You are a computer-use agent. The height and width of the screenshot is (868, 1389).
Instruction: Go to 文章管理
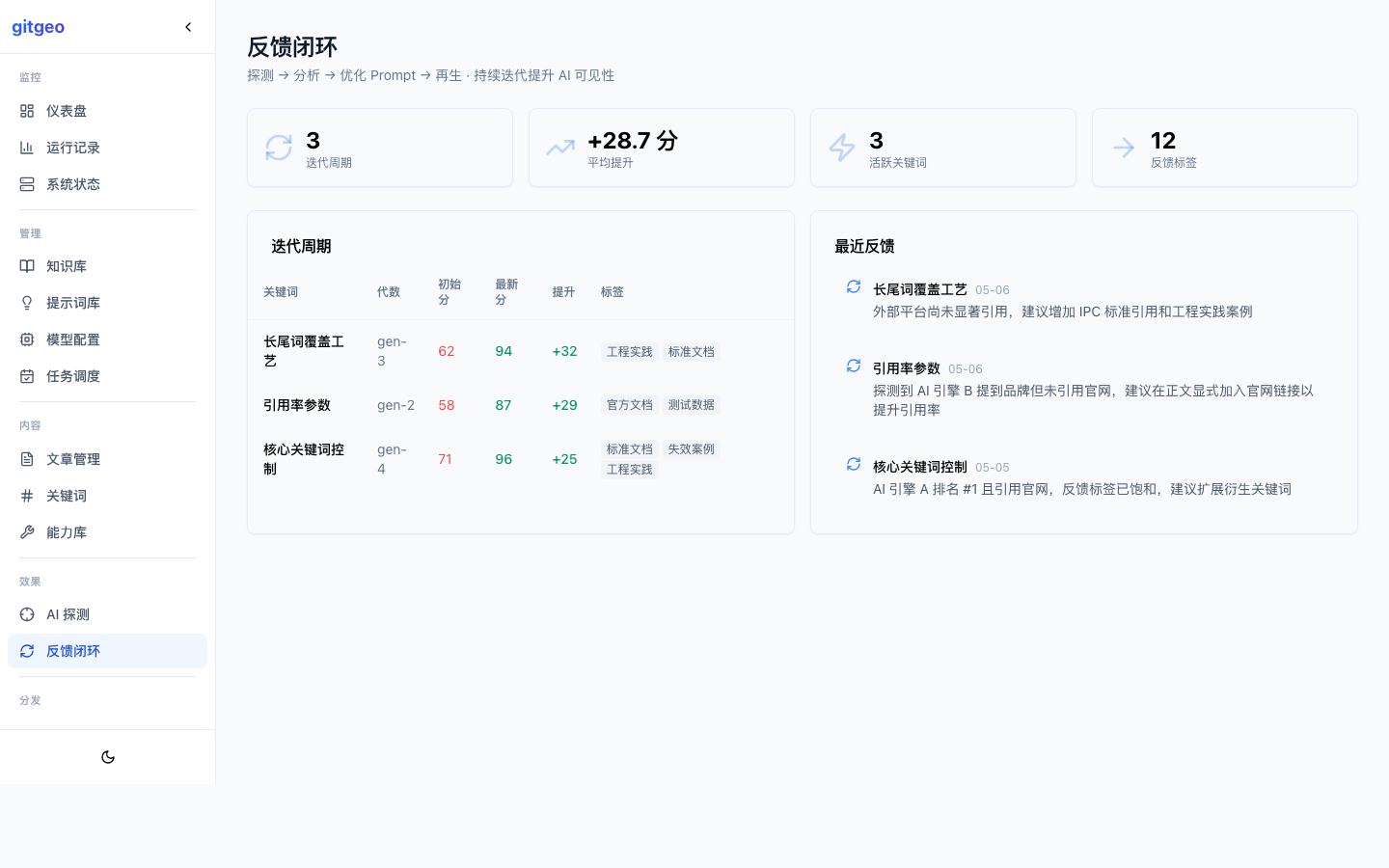click(x=107, y=459)
